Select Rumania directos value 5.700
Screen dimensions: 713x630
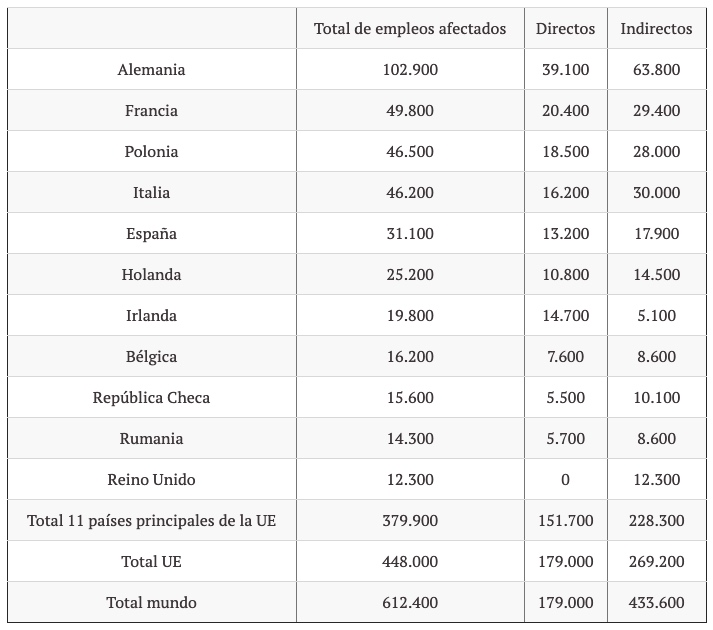point(565,439)
